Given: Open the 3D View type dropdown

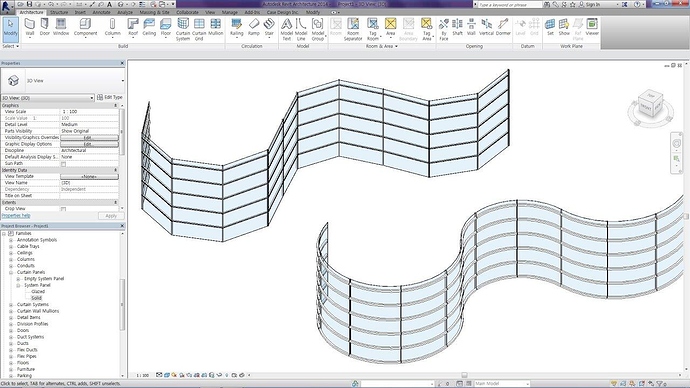Looking at the screenshot, I should tap(48, 98).
